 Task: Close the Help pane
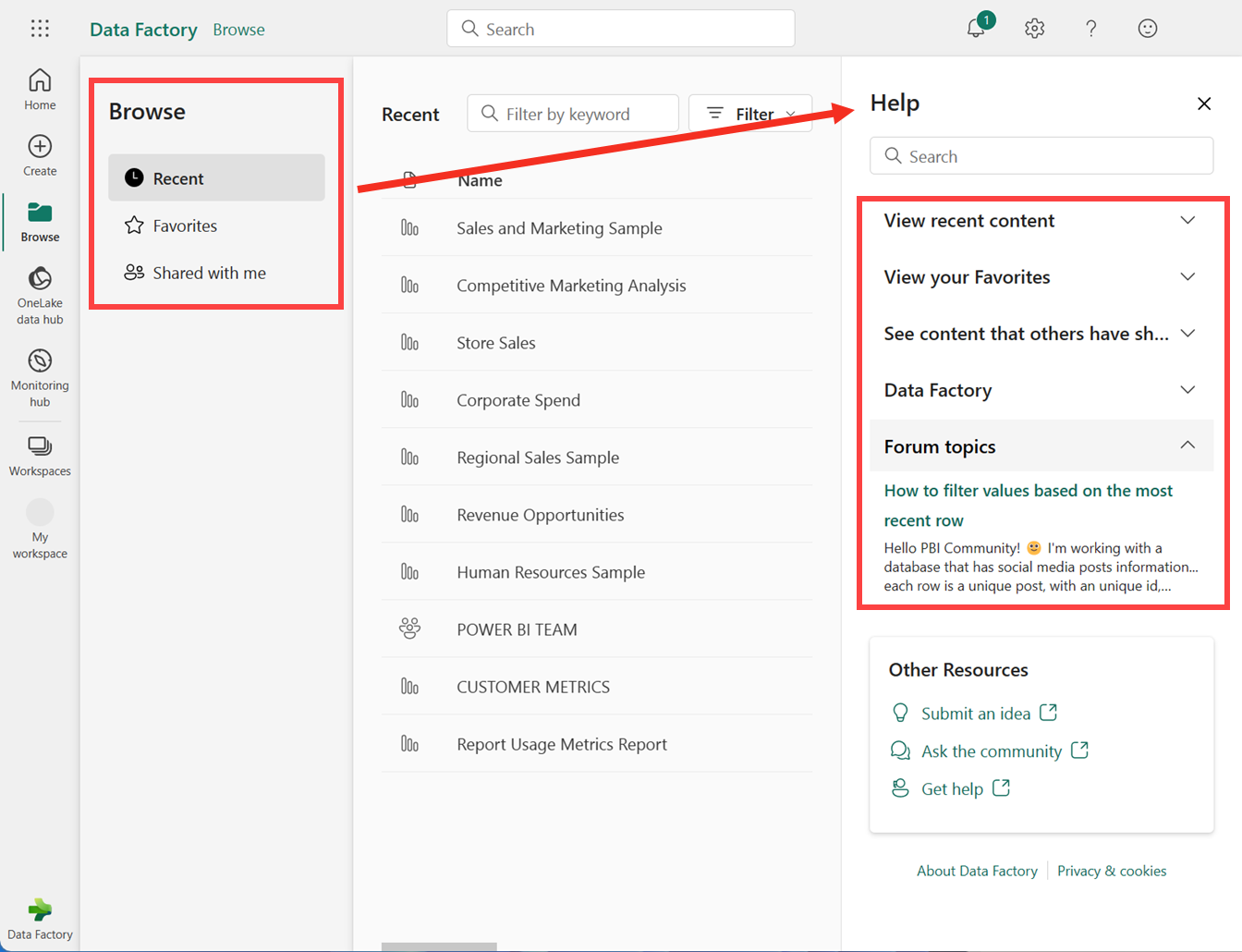tap(1204, 104)
